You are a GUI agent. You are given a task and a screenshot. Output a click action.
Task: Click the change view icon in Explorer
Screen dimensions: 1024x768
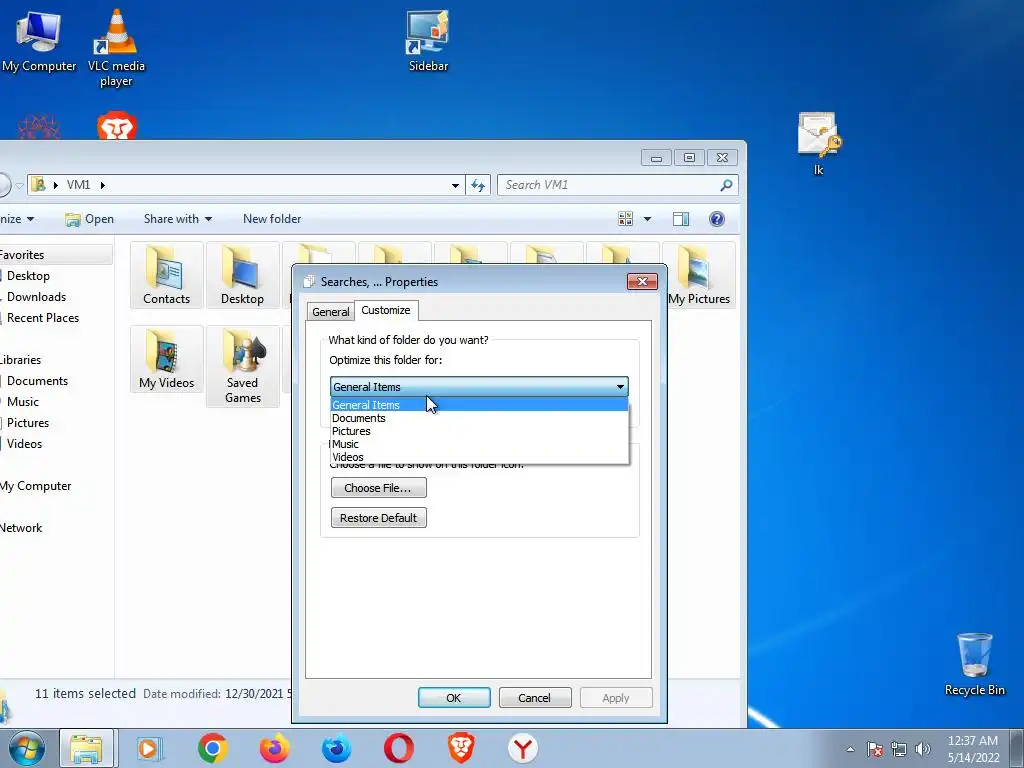point(625,219)
